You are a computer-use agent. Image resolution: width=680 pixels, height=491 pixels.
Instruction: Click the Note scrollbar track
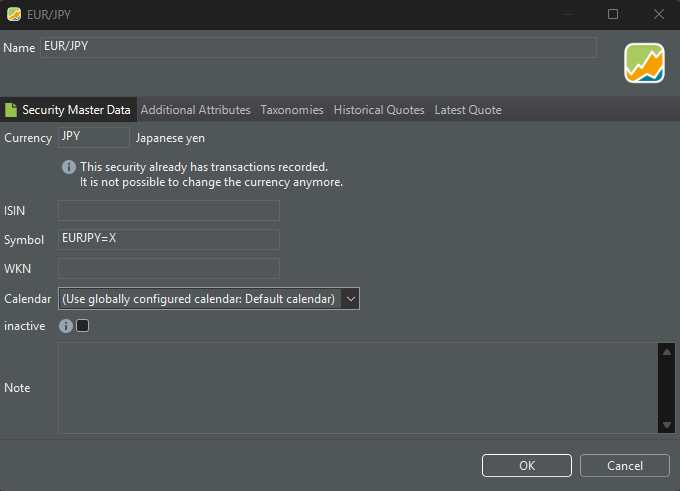(667, 388)
